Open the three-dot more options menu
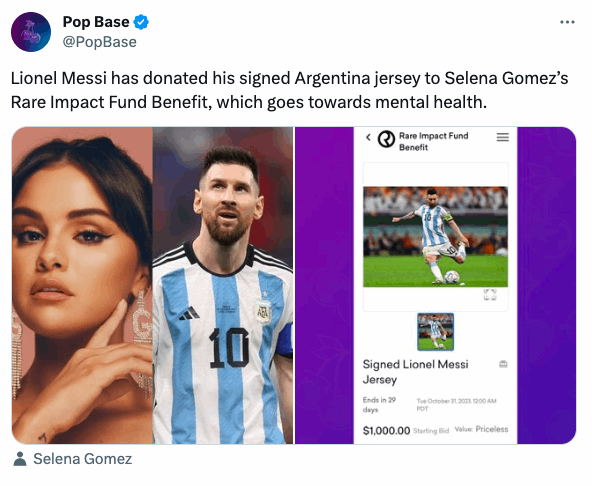Screen dimensions: 592x486 pos(567,22)
